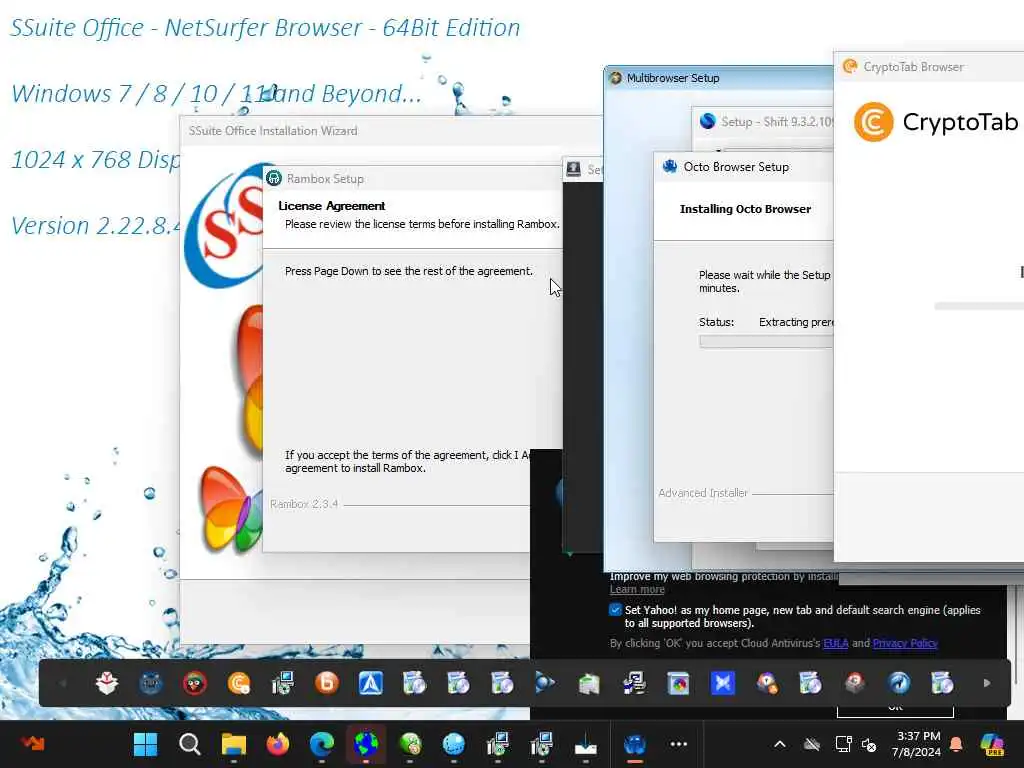Screen dimensions: 1024x768
Task: Open the green box dock icon
Action: pos(589,683)
